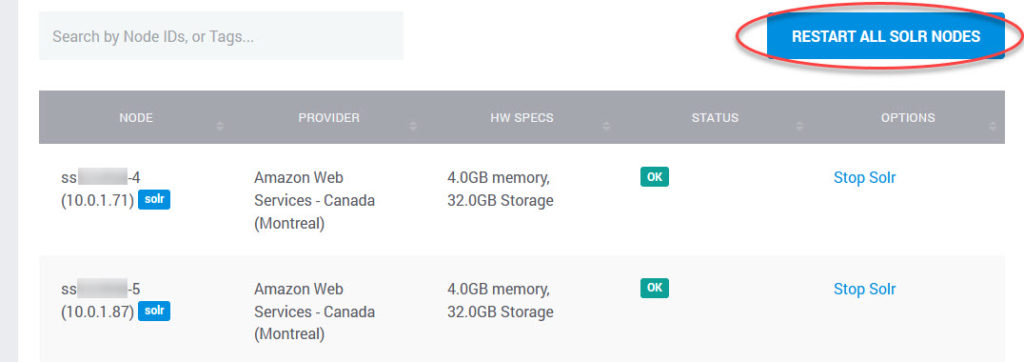Click the Restart All Solr Nodes button

886,37
